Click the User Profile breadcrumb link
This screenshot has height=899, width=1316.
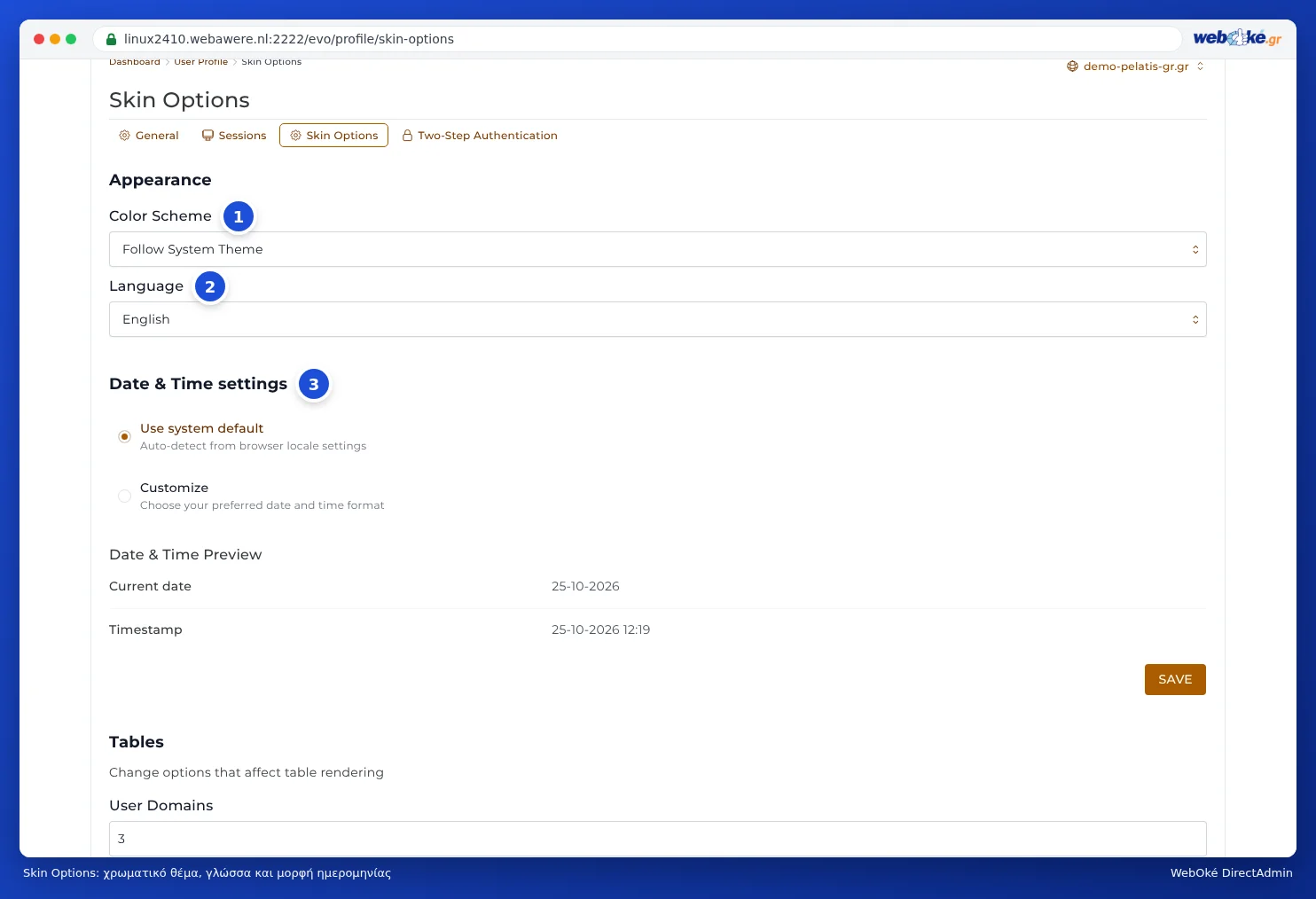pos(200,62)
